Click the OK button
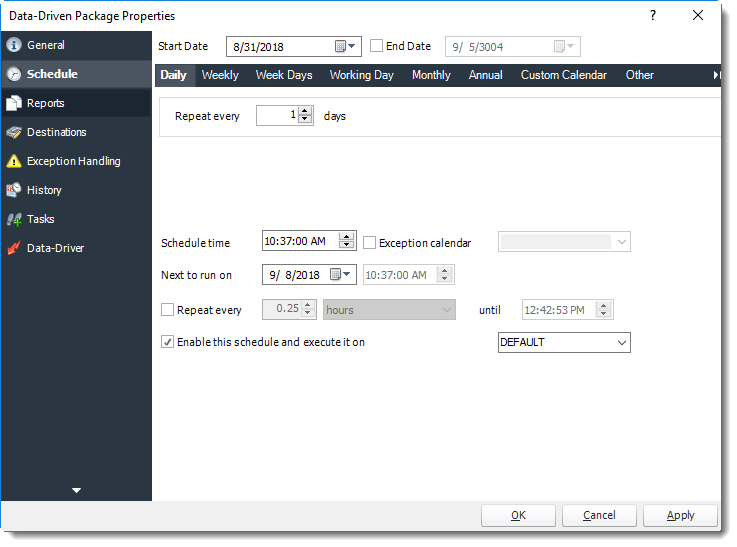This screenshot has width=737, height=547. [x=518, y=516]
